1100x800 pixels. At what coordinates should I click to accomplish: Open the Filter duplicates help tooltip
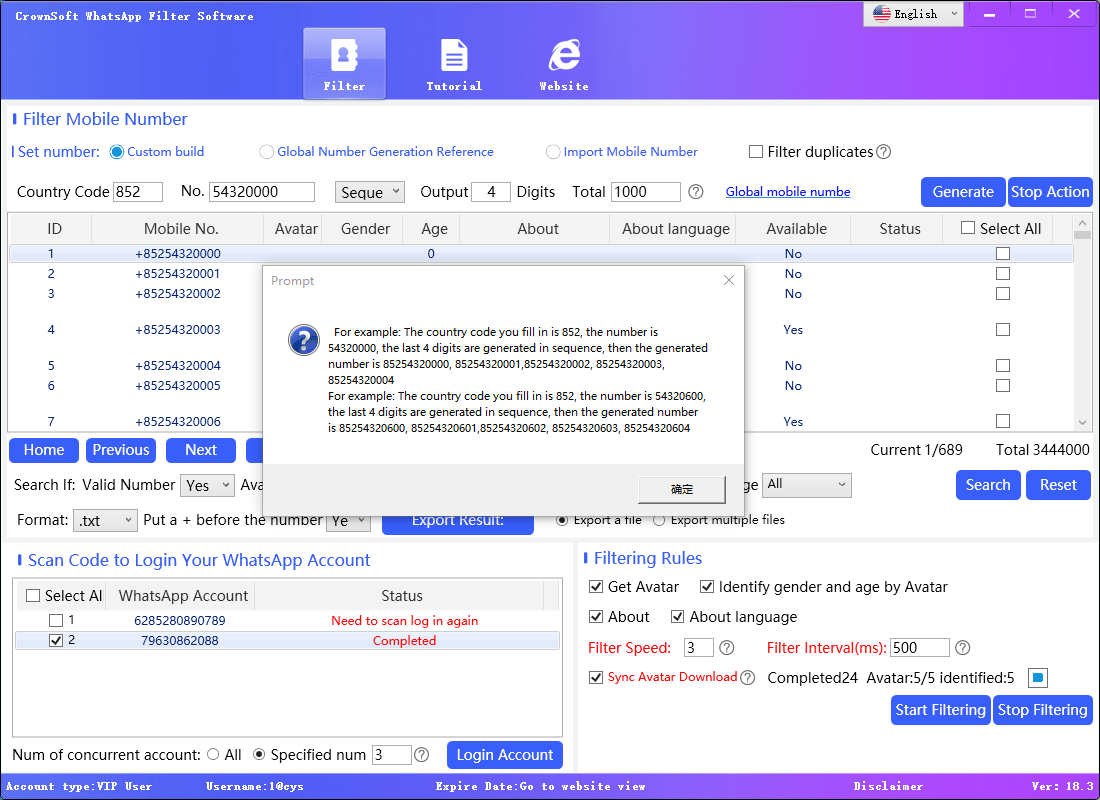884,151
